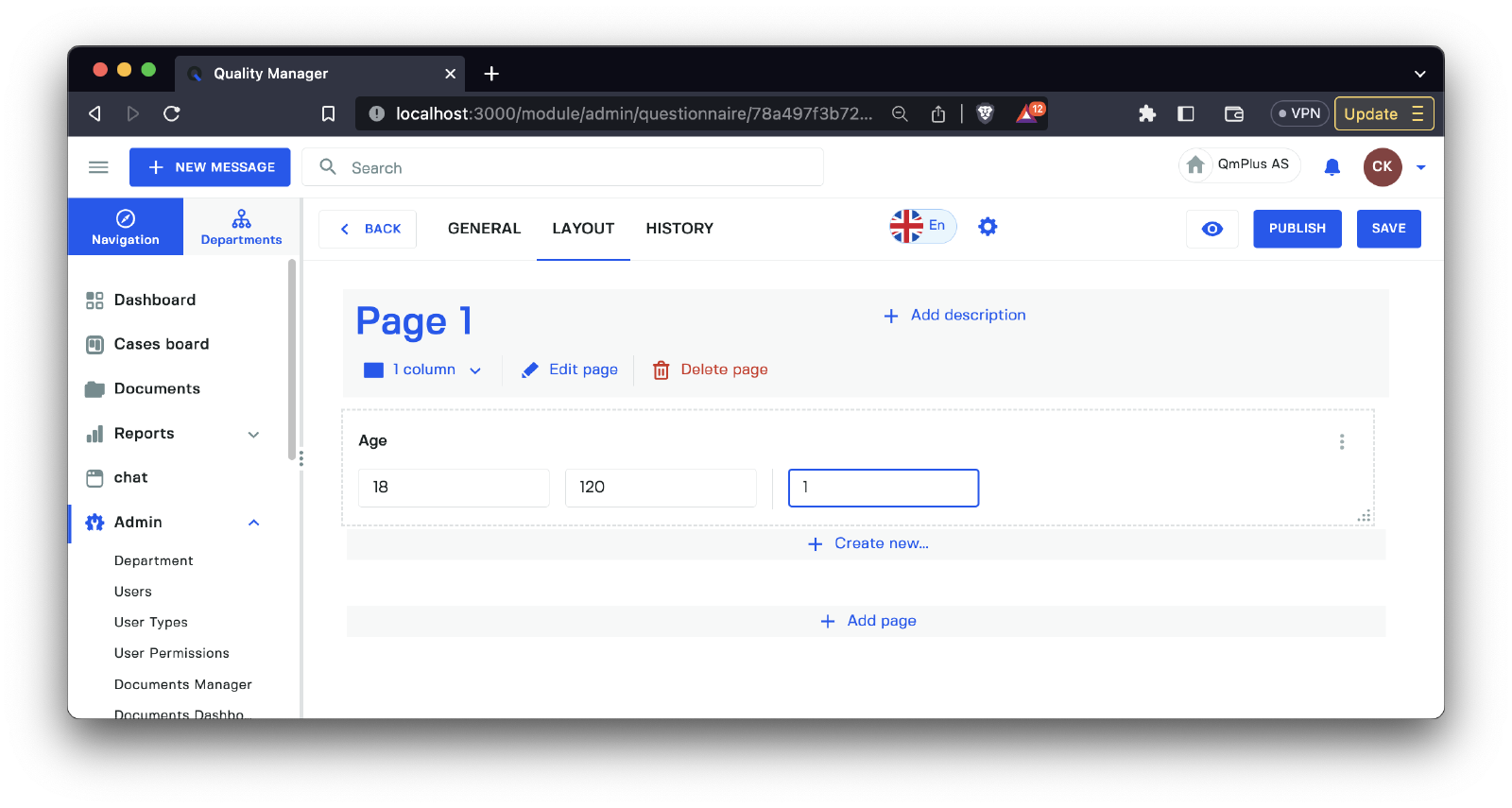Expand the Reports sidebar section
This screenshot has height=808, width=1512.
point(253,434)
